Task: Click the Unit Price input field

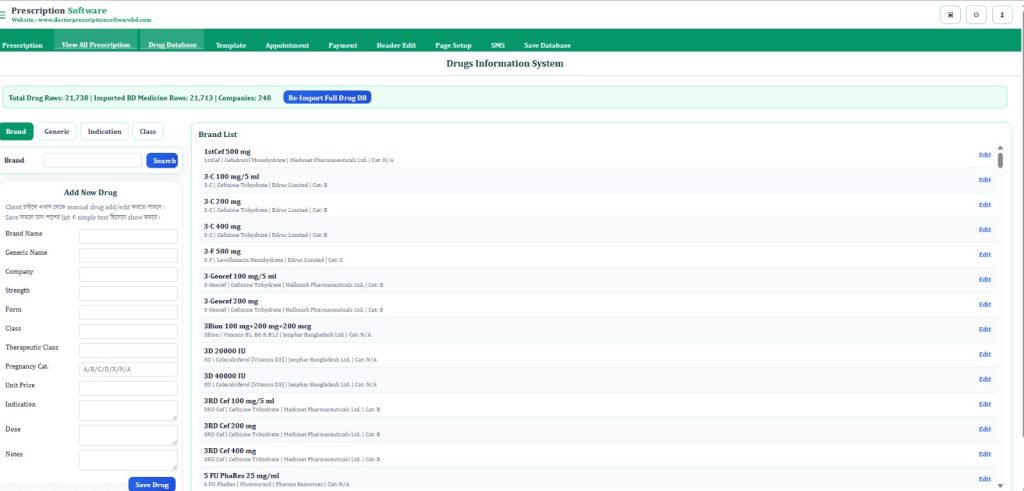Action: coord(128,388)
